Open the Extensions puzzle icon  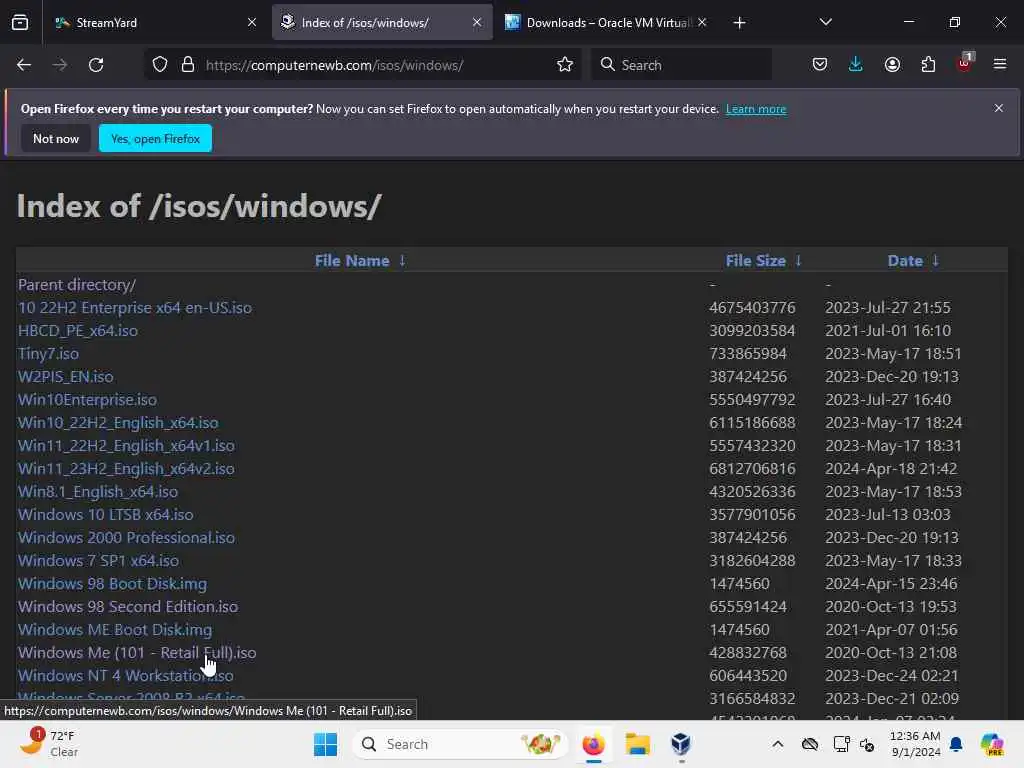click(x=928, y=65)
